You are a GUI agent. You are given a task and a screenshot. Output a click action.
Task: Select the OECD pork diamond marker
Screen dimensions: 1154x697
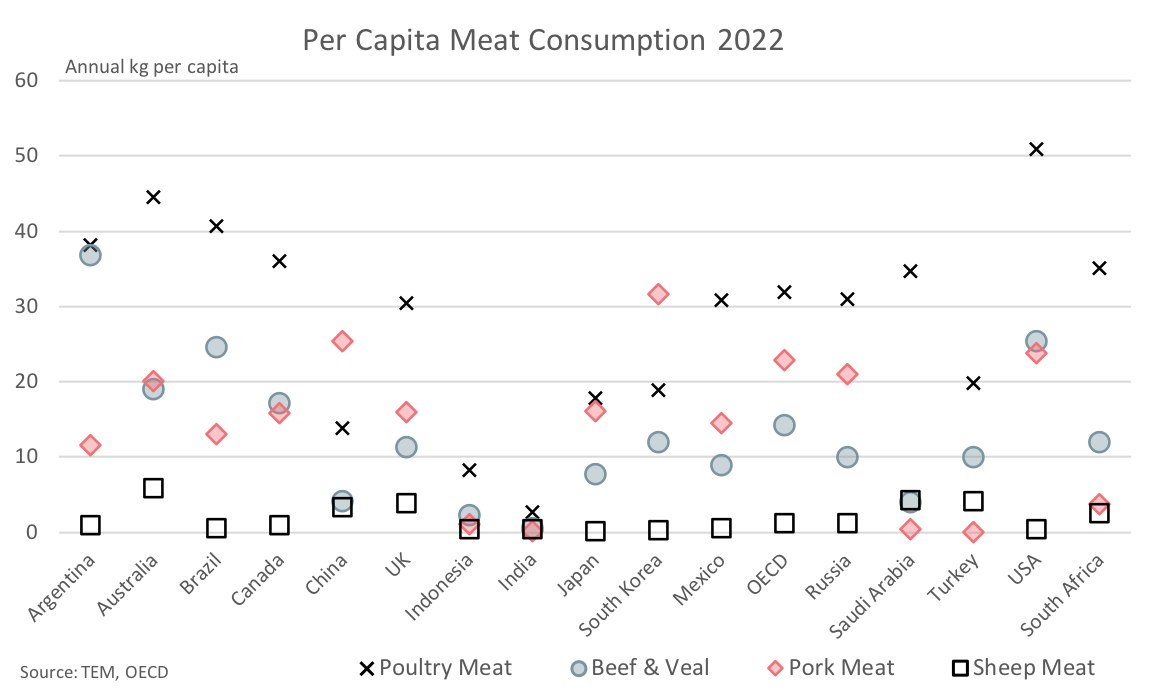point(784,360)
